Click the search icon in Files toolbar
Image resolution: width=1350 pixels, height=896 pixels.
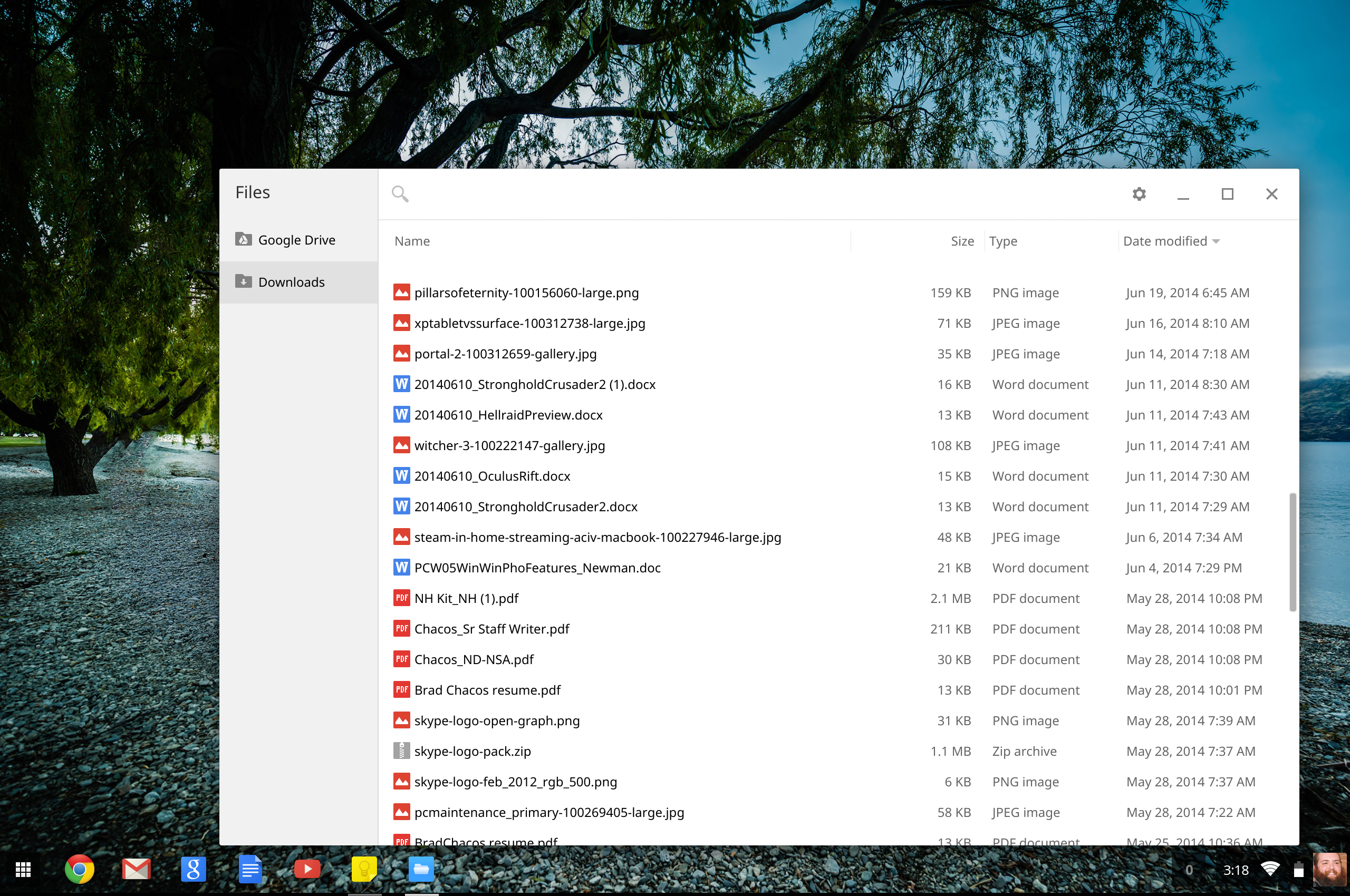tap(400, 193)
